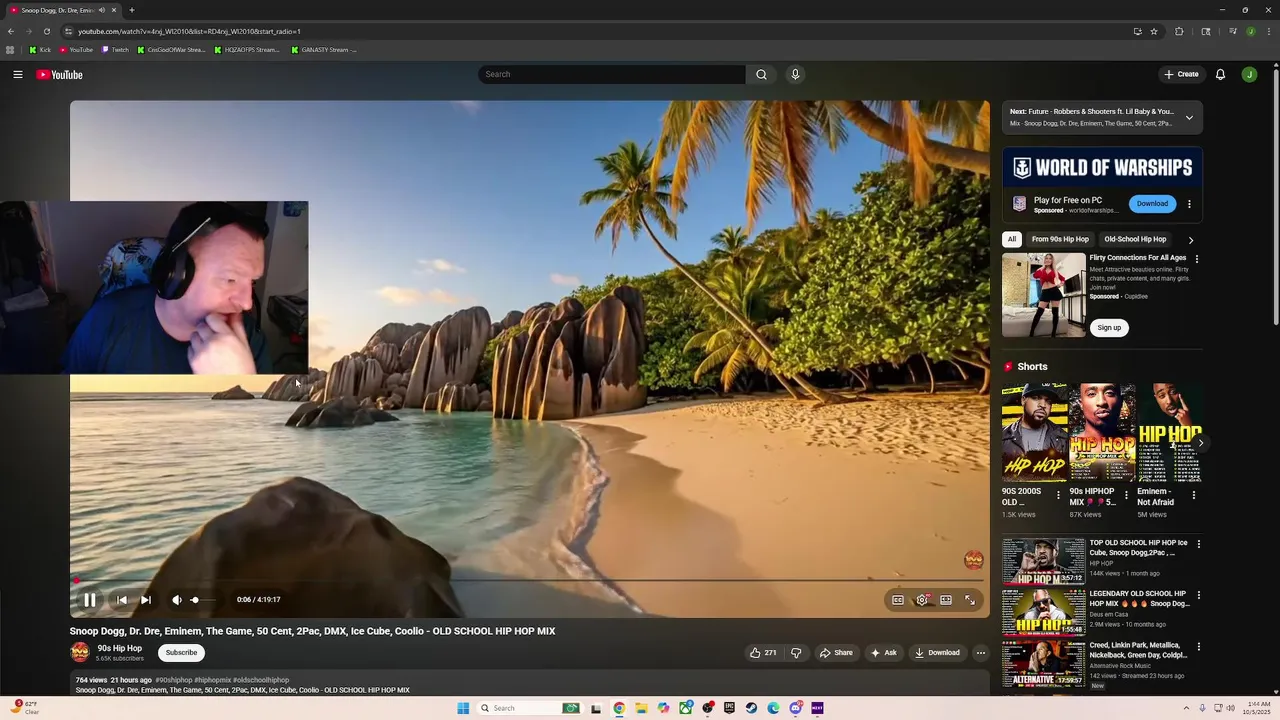
Task: Open the Eminem - Not Afraid Short
Action: pyautogui.click(x=1169, y=432)
